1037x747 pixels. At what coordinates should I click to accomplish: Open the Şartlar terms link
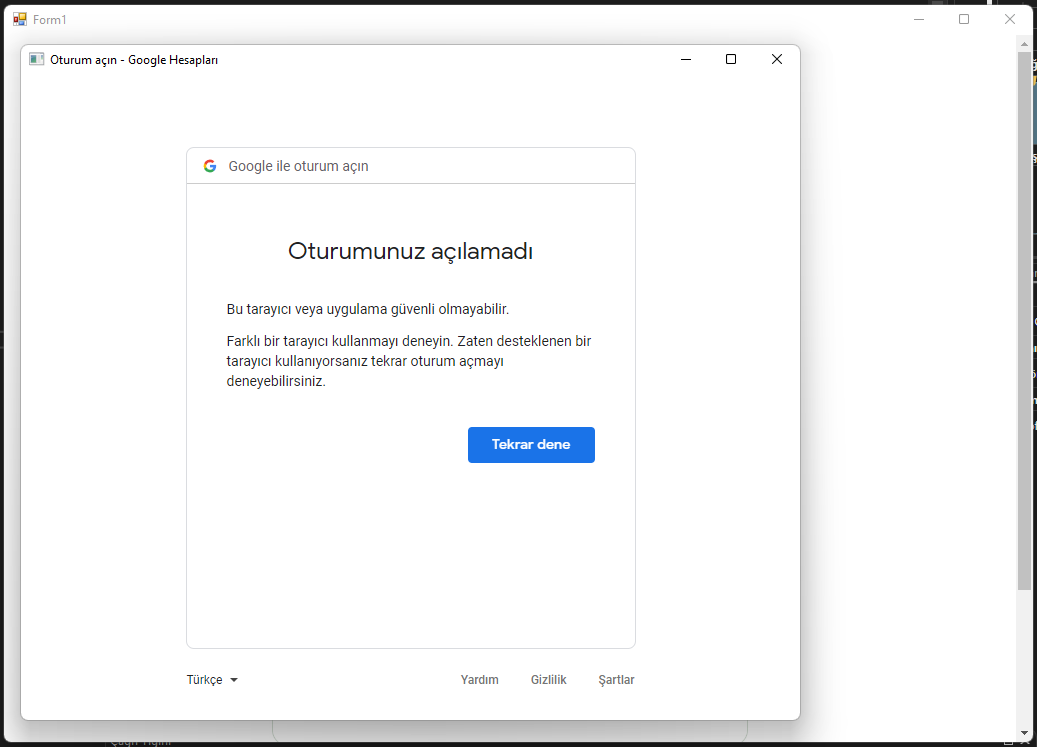[616, 680]
